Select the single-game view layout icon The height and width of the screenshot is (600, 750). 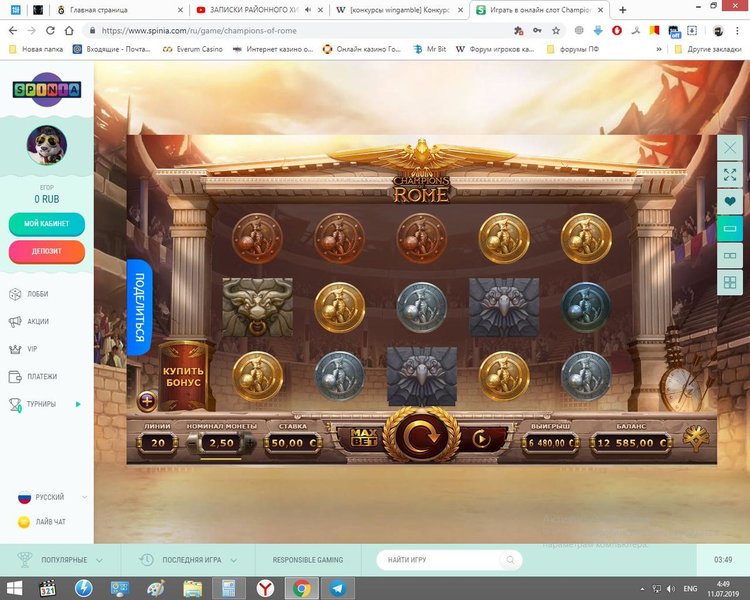point(729,229)
